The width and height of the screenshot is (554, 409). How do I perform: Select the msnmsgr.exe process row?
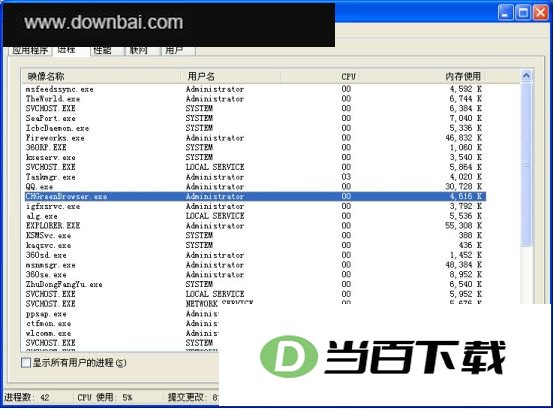pyautogui.click(x=255, y=265)
